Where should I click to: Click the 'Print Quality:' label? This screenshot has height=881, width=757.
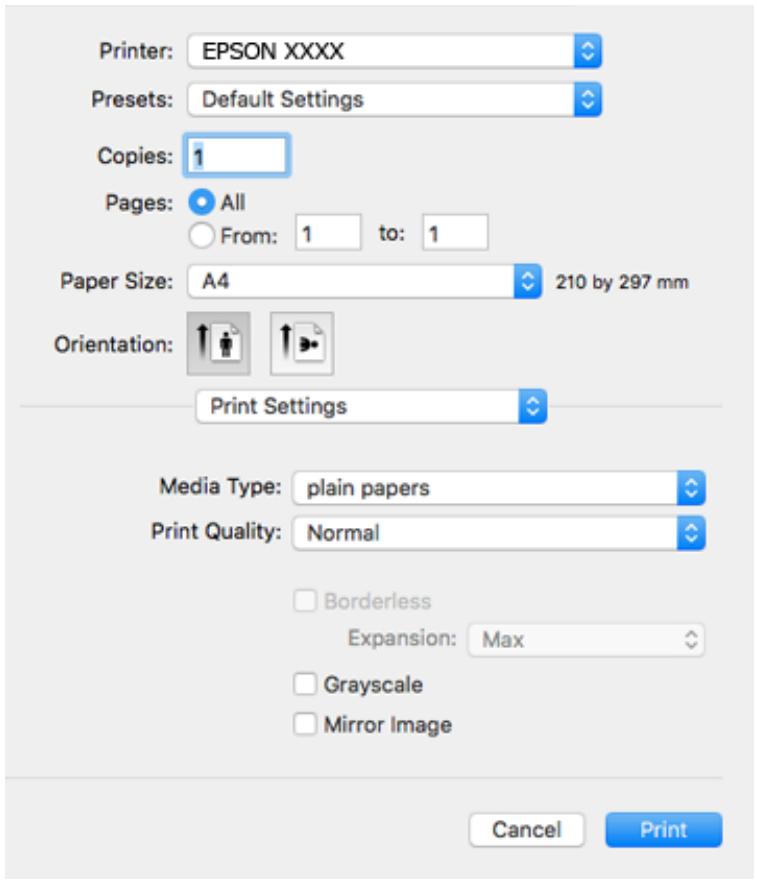tap(216, 532)
